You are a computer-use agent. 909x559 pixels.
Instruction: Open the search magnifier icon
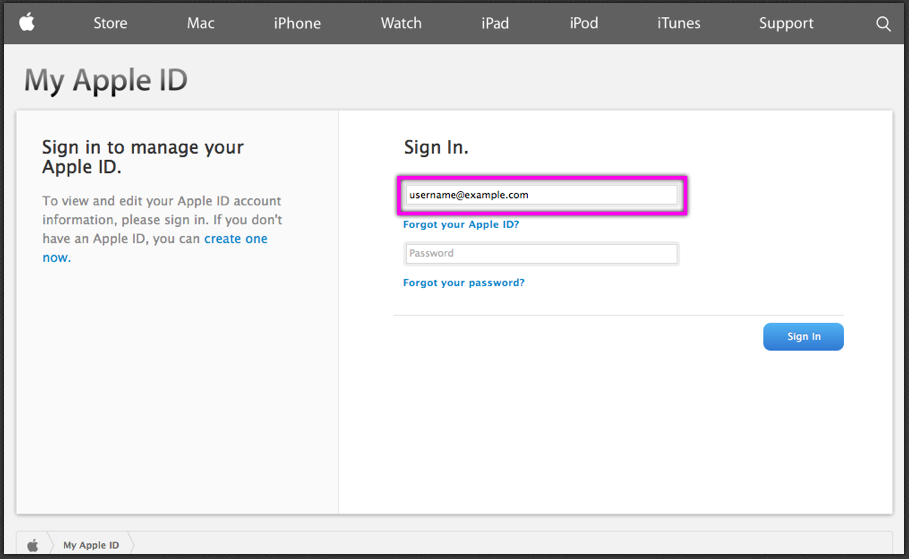pos(883,24)
